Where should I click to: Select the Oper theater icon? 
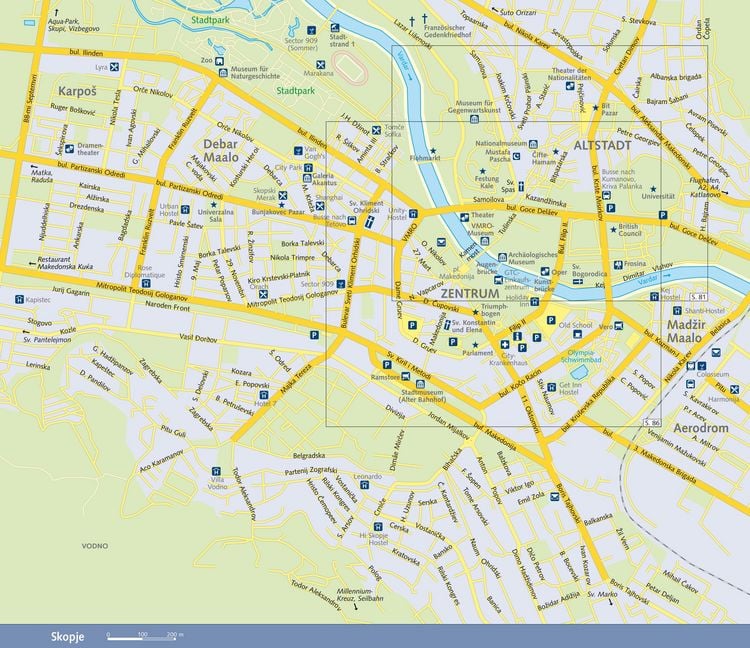pyautogui.click(x=545, y=272)
